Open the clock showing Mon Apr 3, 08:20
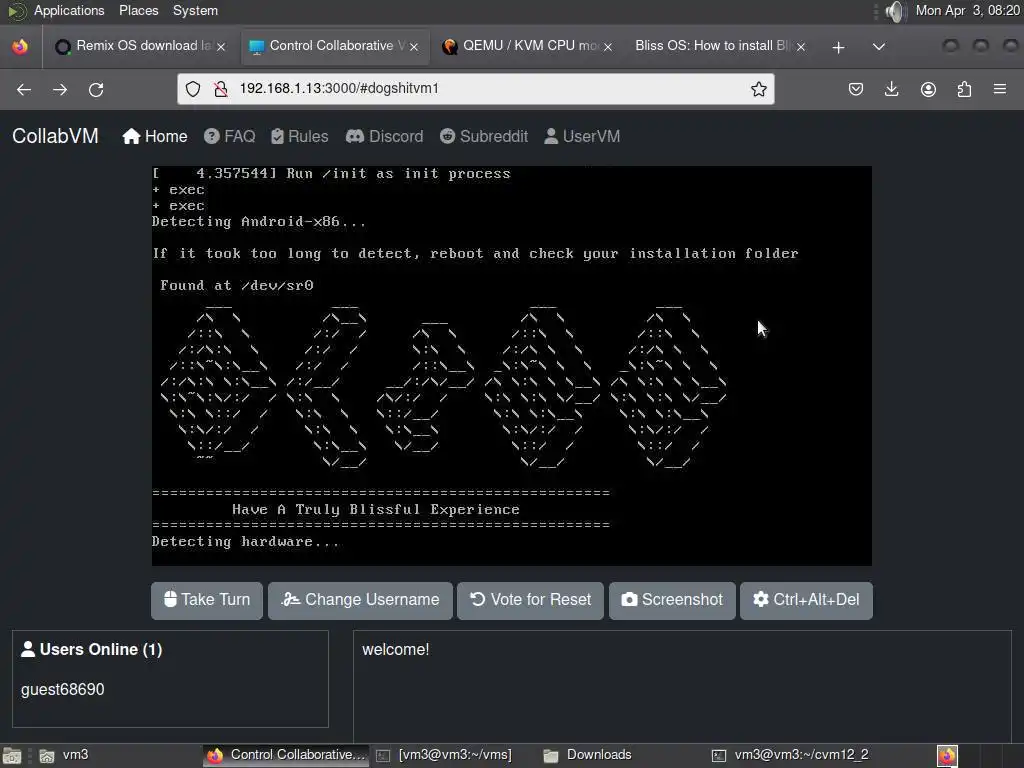Screen dimensions: 1024x768 coord(967,10)
